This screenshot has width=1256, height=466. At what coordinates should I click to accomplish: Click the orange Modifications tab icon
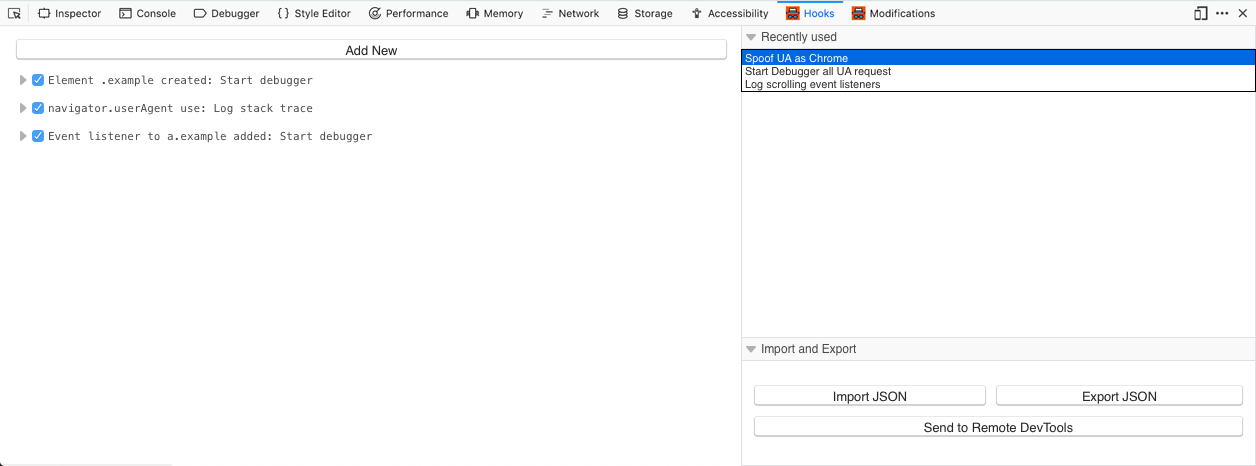(858, 13)
